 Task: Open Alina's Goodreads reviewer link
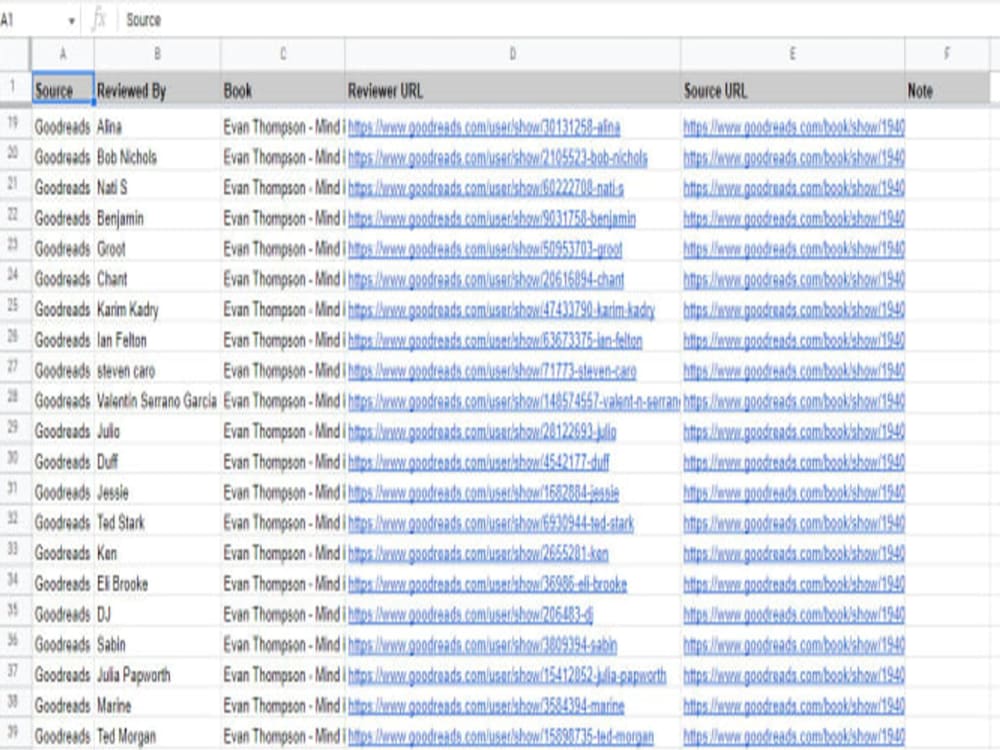[x=484, y=128]
